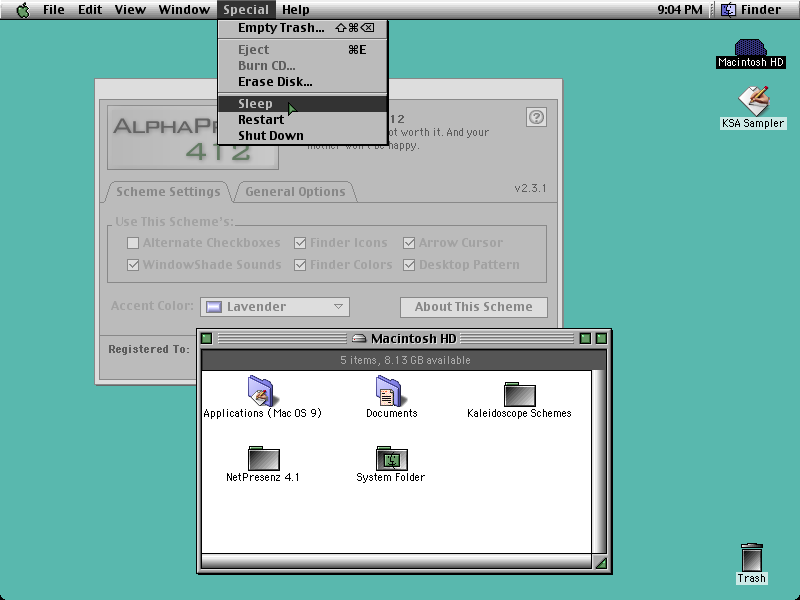Click the '5 items, 8.13 GB available' status text
This screenshot has height=600, width=800.
pyautogui.click(x=405, y=360)
